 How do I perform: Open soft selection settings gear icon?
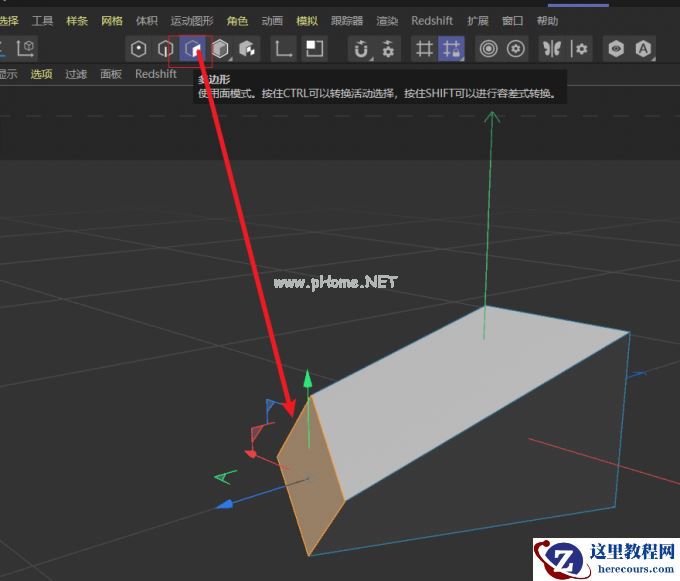click(516, 48)
